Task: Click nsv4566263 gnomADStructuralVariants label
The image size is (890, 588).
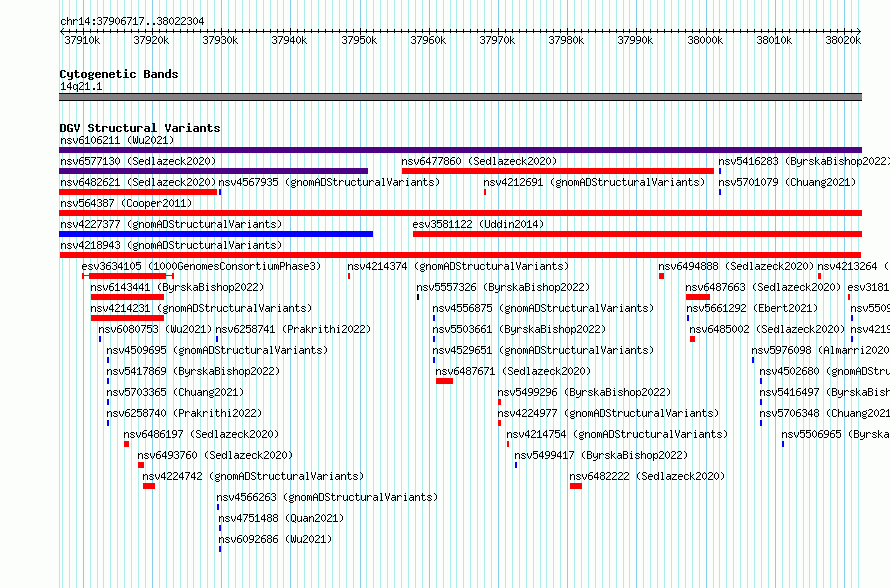Action: tap(328, 497)
